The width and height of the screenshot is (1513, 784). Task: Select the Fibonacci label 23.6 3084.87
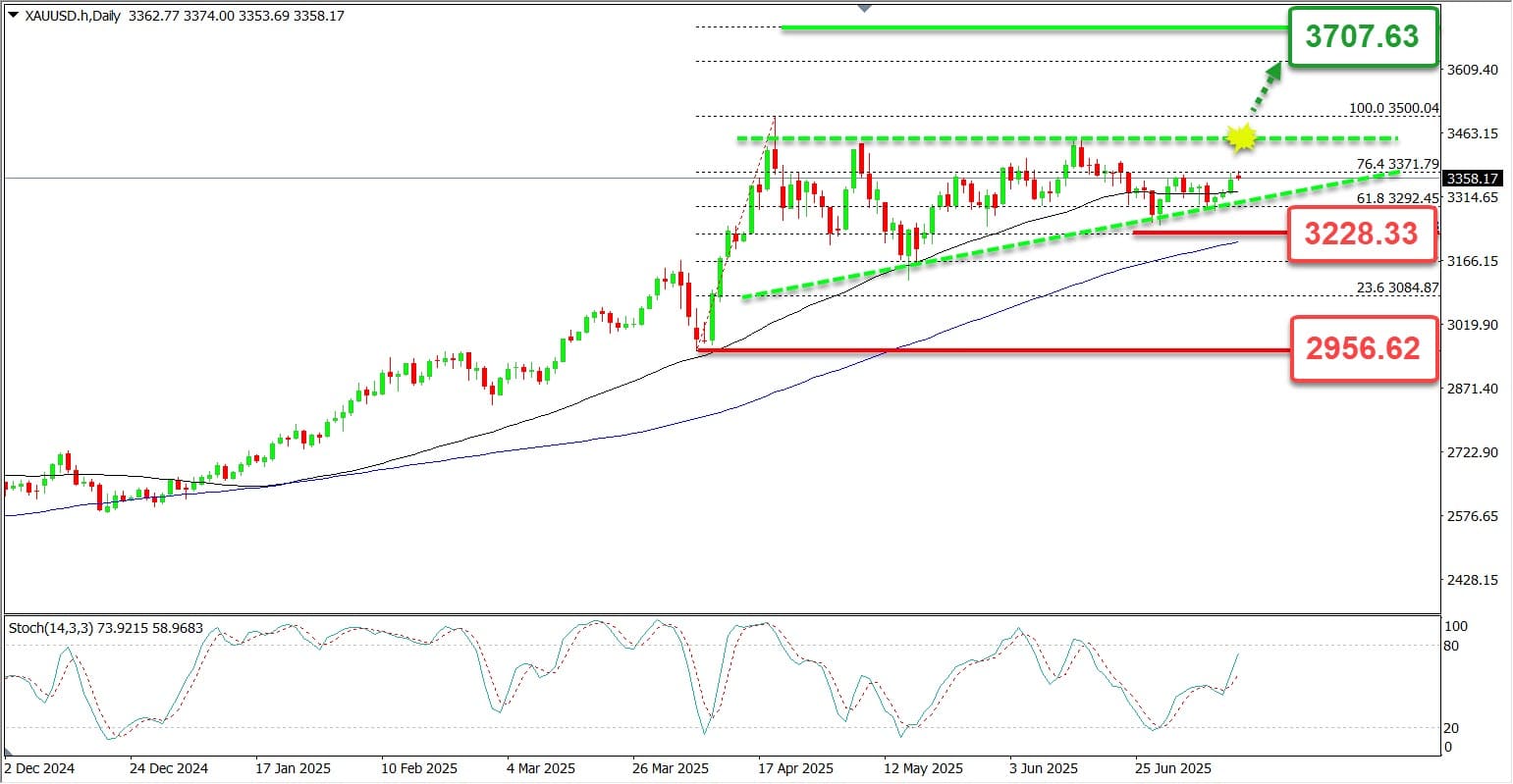point(1397,287)
